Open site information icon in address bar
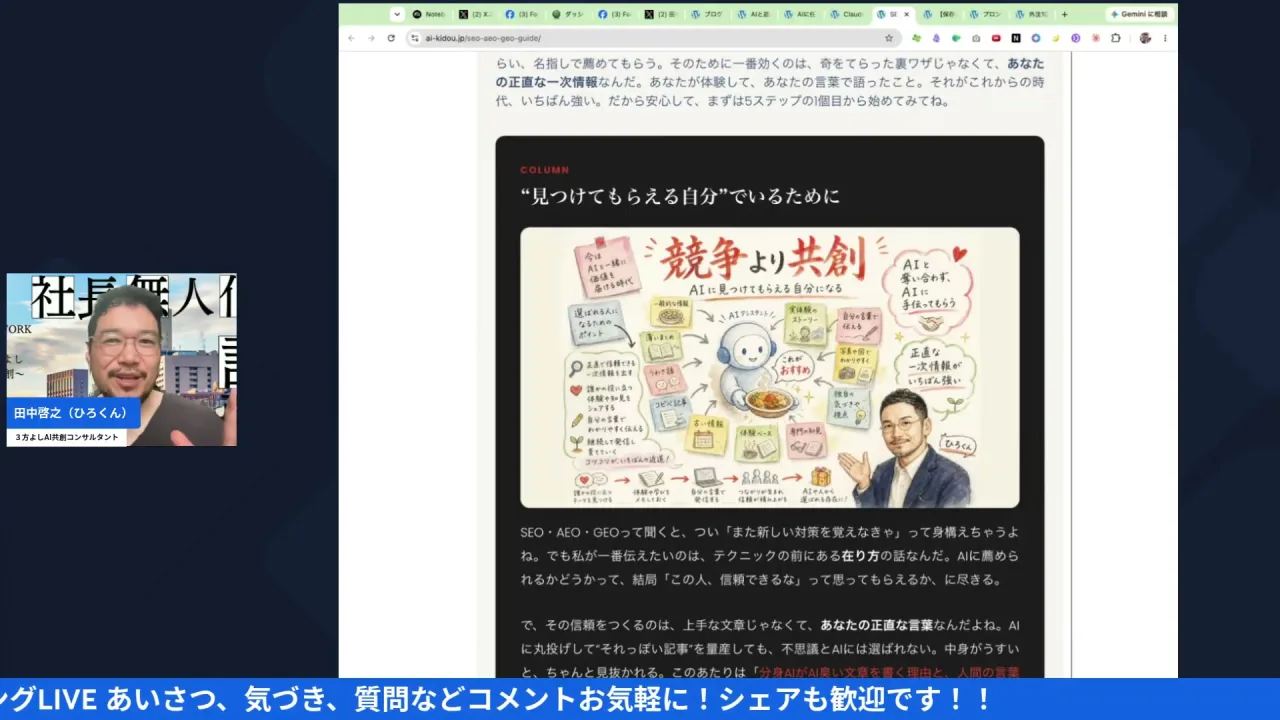Image resolution: width=1280 pixels, height=720 pixels. click(x=415, y=38)
